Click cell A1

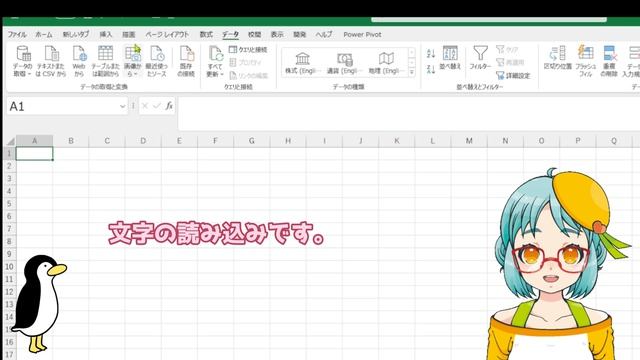coord(34,153)
